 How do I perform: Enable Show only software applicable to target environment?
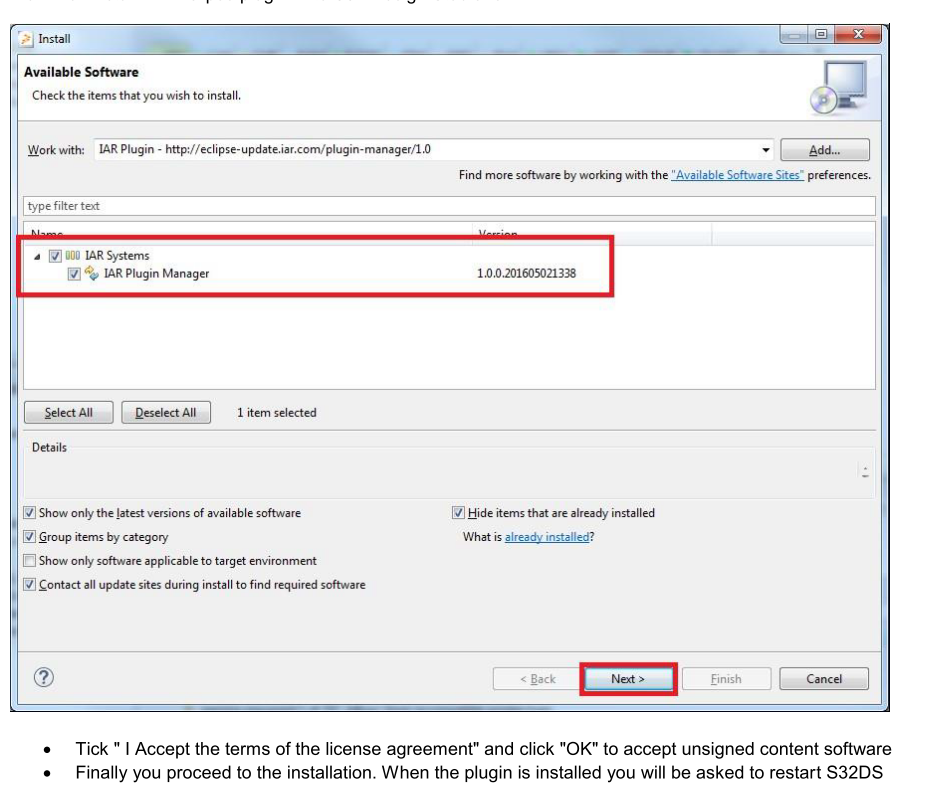pos(29,561)
